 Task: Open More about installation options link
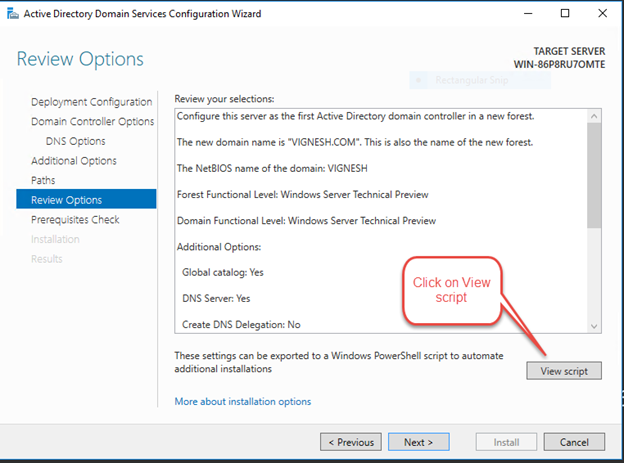[242, 401]
